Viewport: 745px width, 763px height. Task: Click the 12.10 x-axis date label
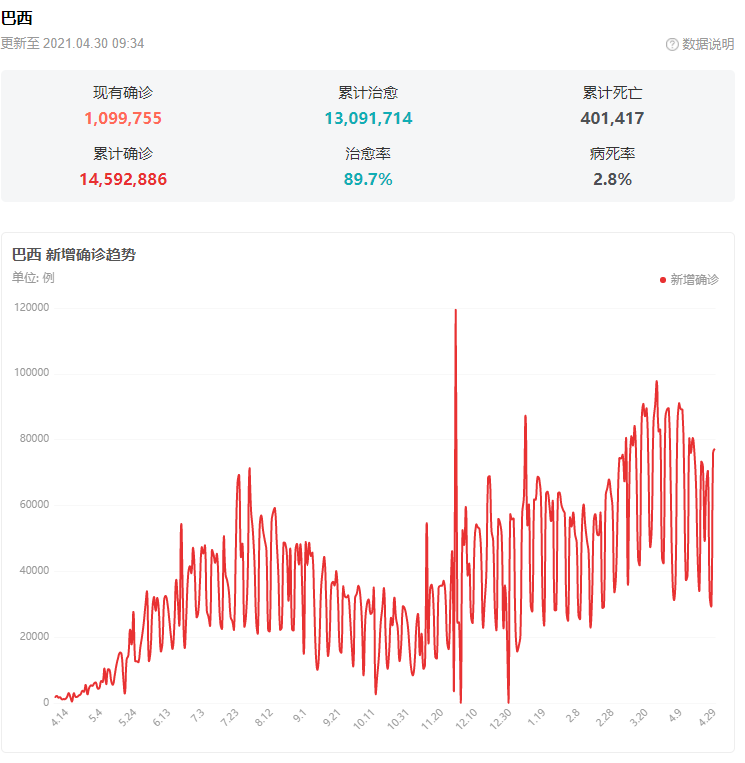point(466,719)
